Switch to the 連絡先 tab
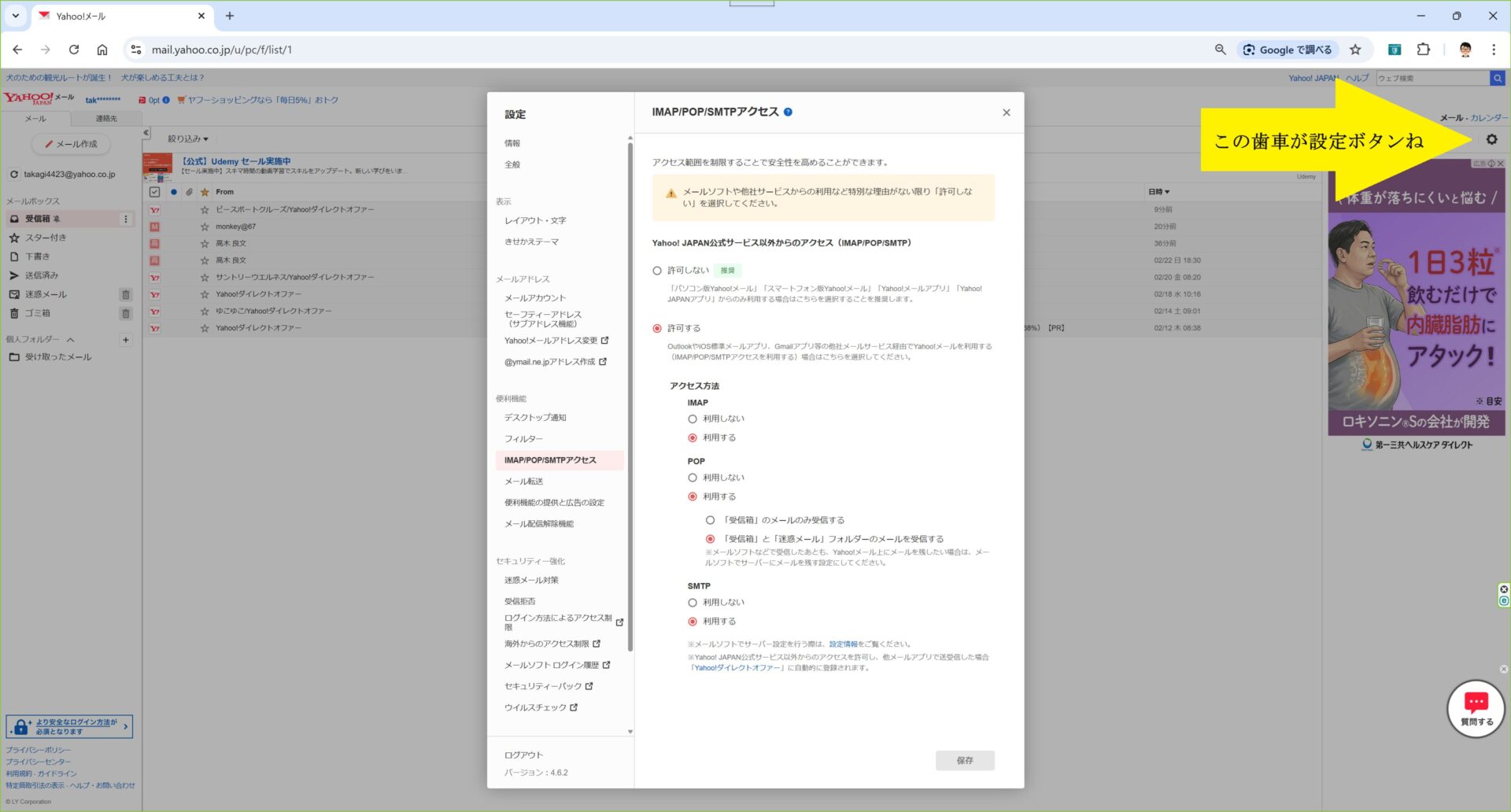The height and width of the screenshot is (812, 1511). click(106, 119)
